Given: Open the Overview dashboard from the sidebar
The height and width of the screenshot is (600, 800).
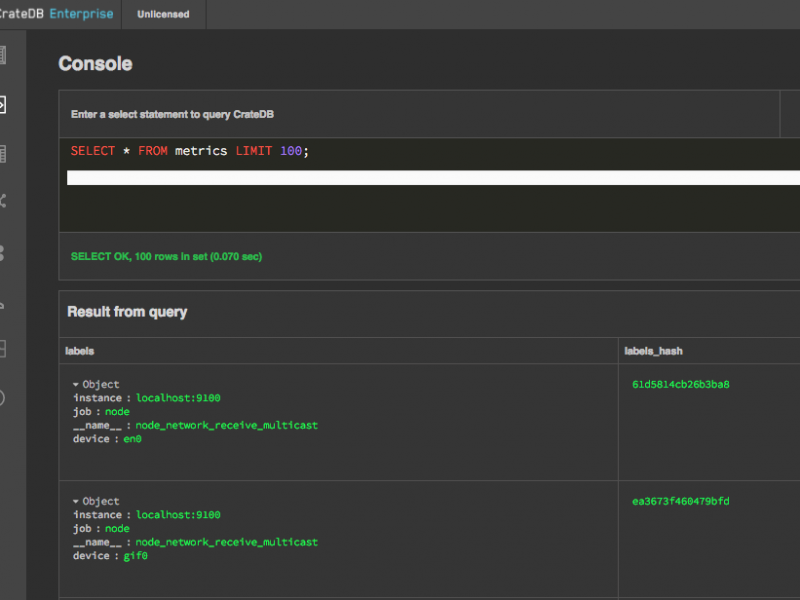Looking at the screenshot, I should pyautogui.click(x=6, y=53).
